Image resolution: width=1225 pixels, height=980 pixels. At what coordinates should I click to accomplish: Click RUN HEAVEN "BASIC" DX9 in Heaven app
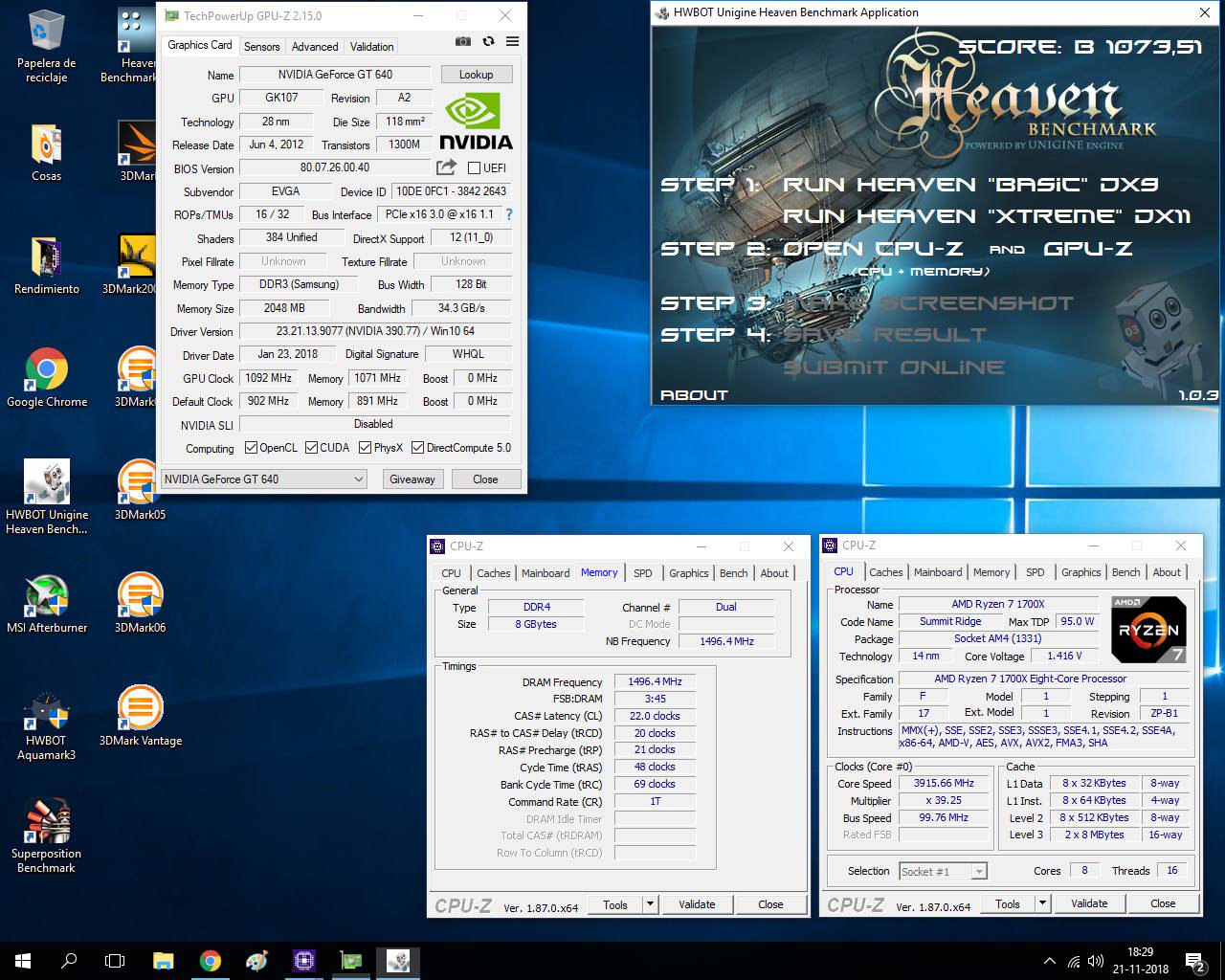click(970, 185)
